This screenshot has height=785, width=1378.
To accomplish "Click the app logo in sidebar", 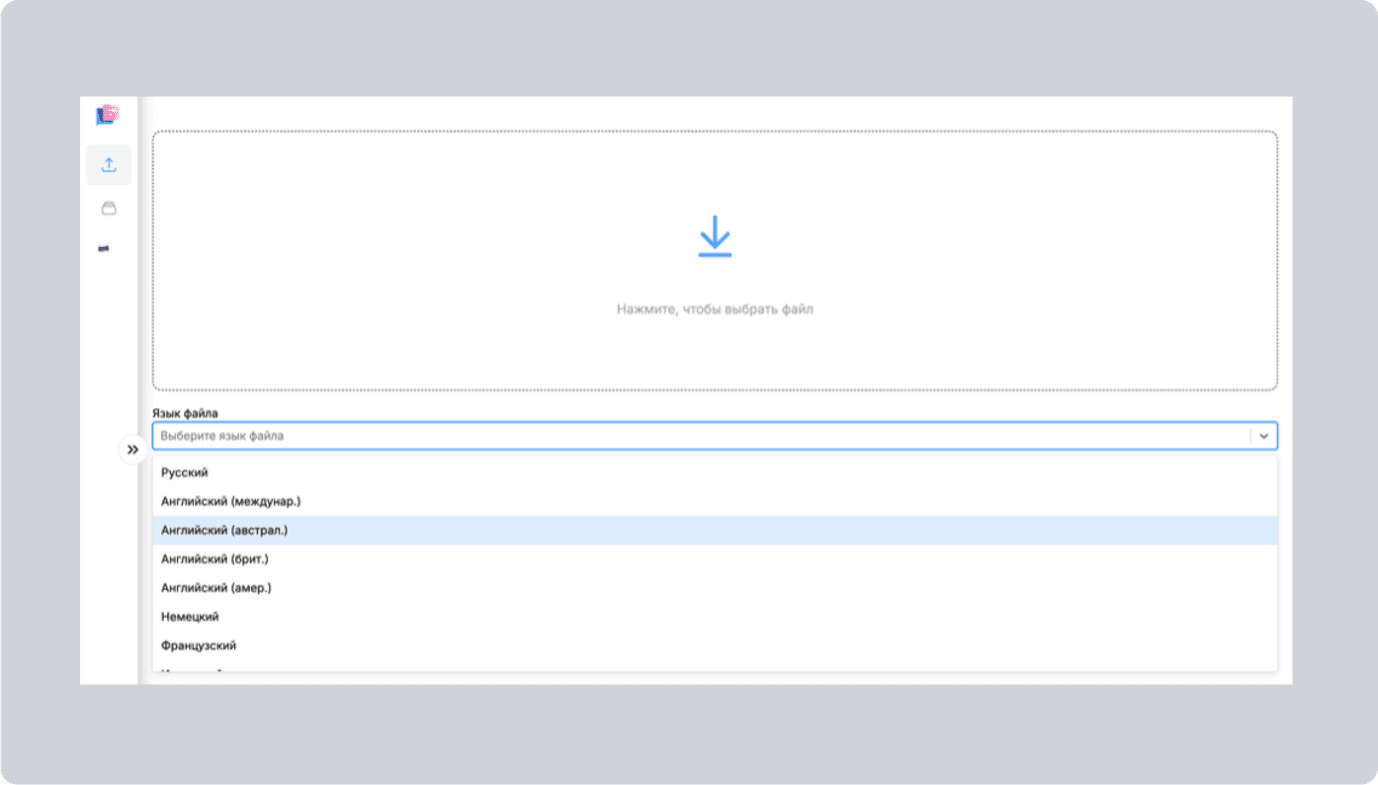I will pyautogui.click(x=107, y=115).
